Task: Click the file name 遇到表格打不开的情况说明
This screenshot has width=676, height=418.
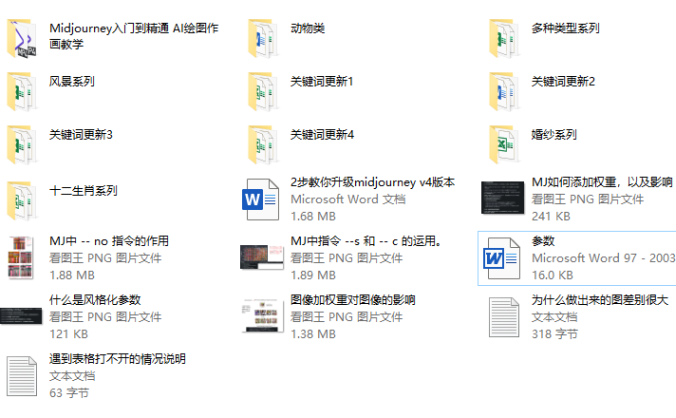Action: pos(118,359)
